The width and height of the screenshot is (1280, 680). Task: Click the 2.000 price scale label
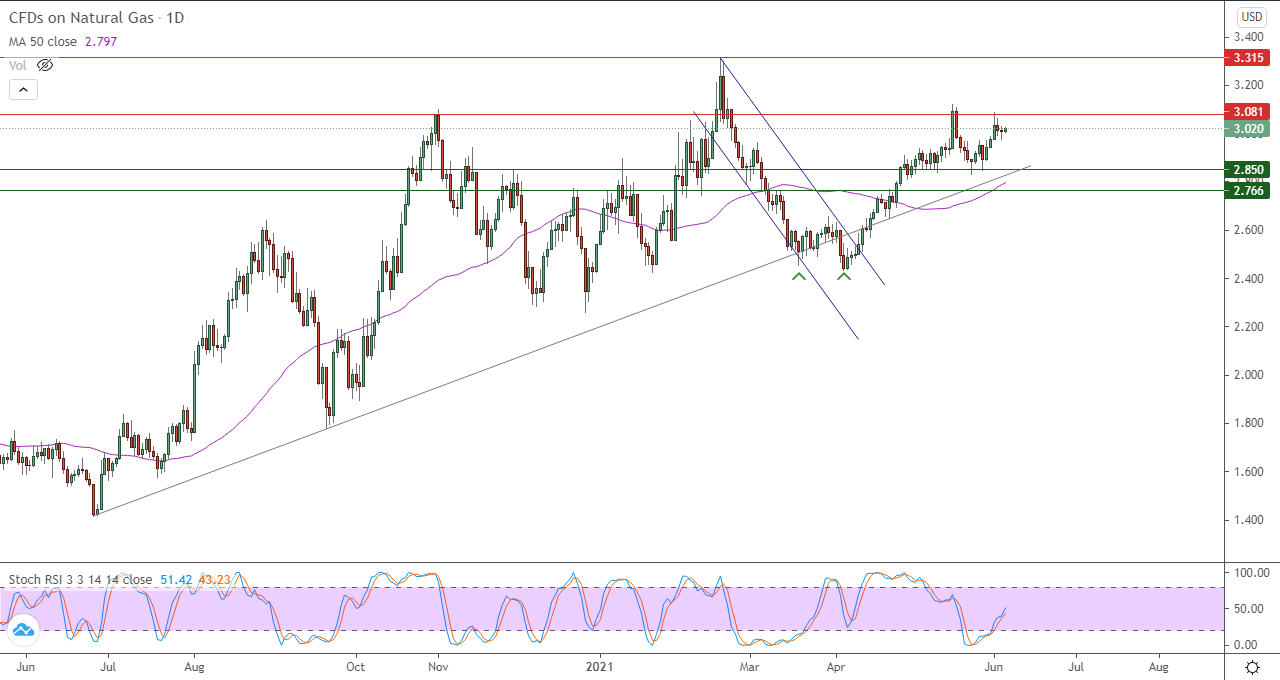tap(1248, 375)
